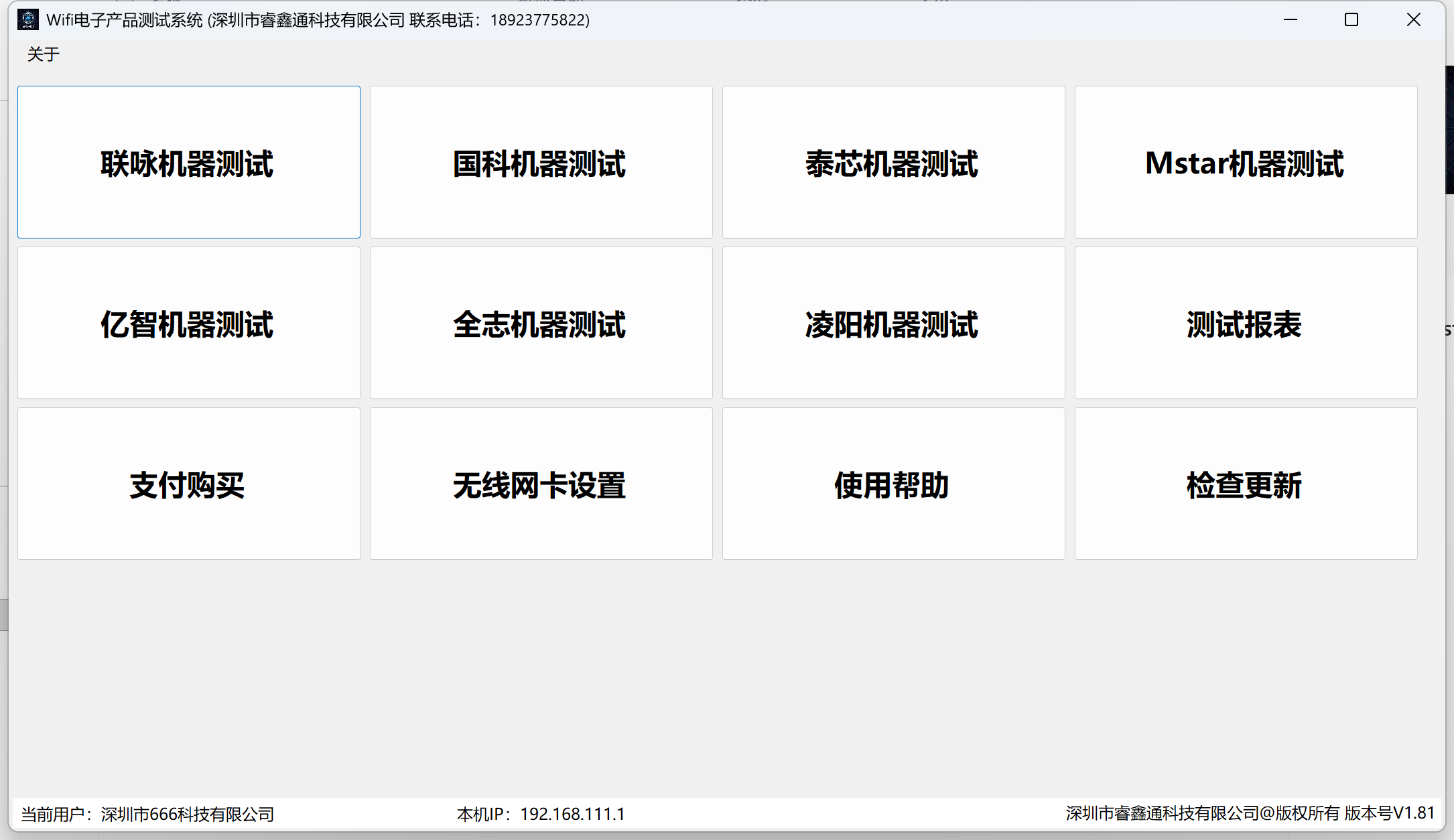Launch 国科机器测试
The width and height of the screenshot is (1454, 840).
541,162
